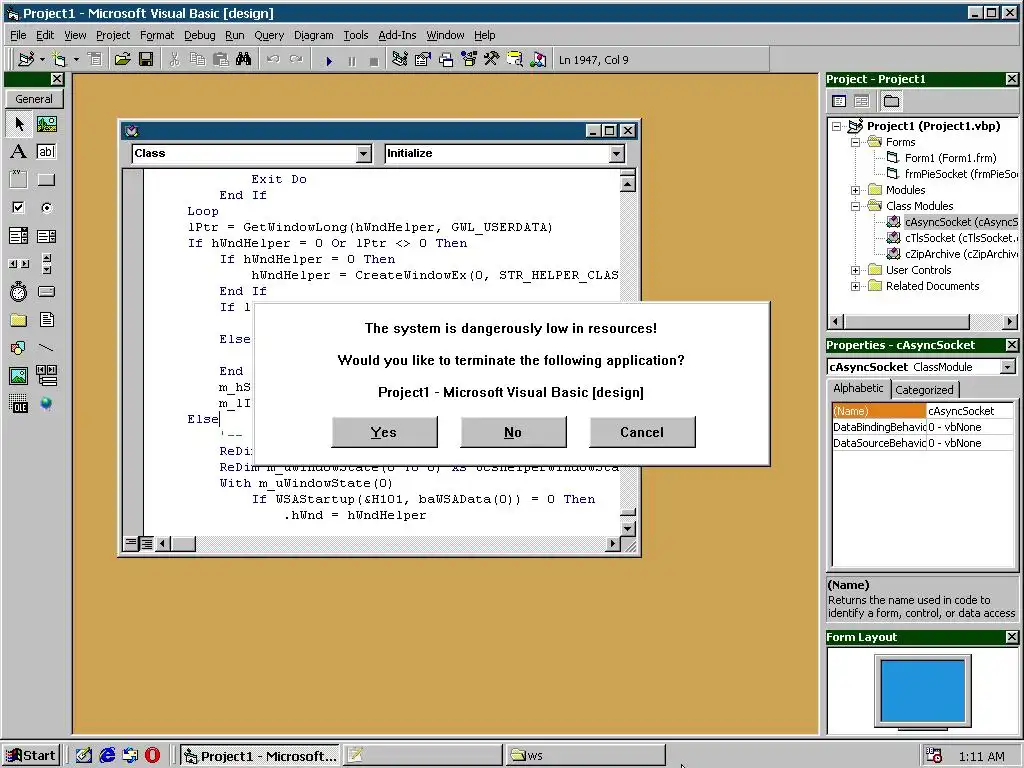Select the Image control in the toolbox

(x=18, y=376)
